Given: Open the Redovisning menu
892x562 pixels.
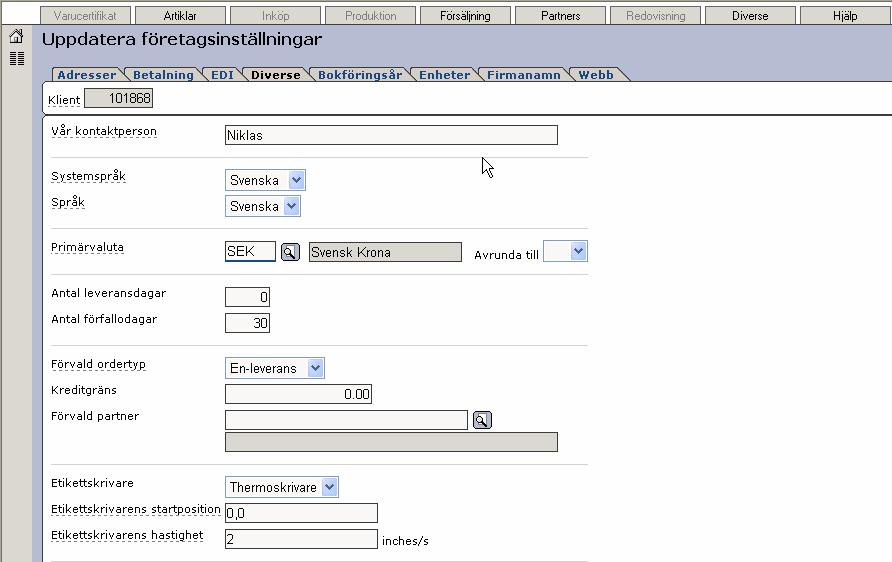Looking at the screenshot, I should click(655, 16).
